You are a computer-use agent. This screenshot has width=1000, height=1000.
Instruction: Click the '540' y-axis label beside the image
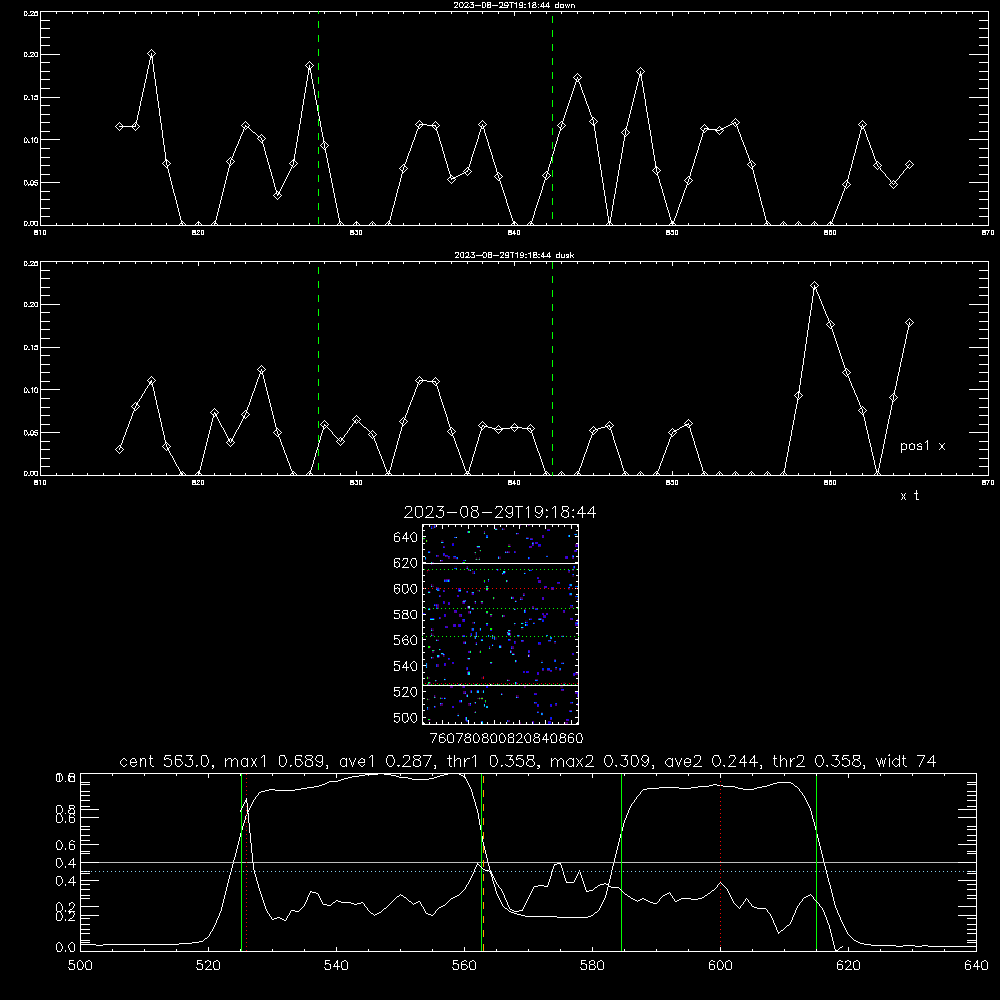tap(406, 666)
